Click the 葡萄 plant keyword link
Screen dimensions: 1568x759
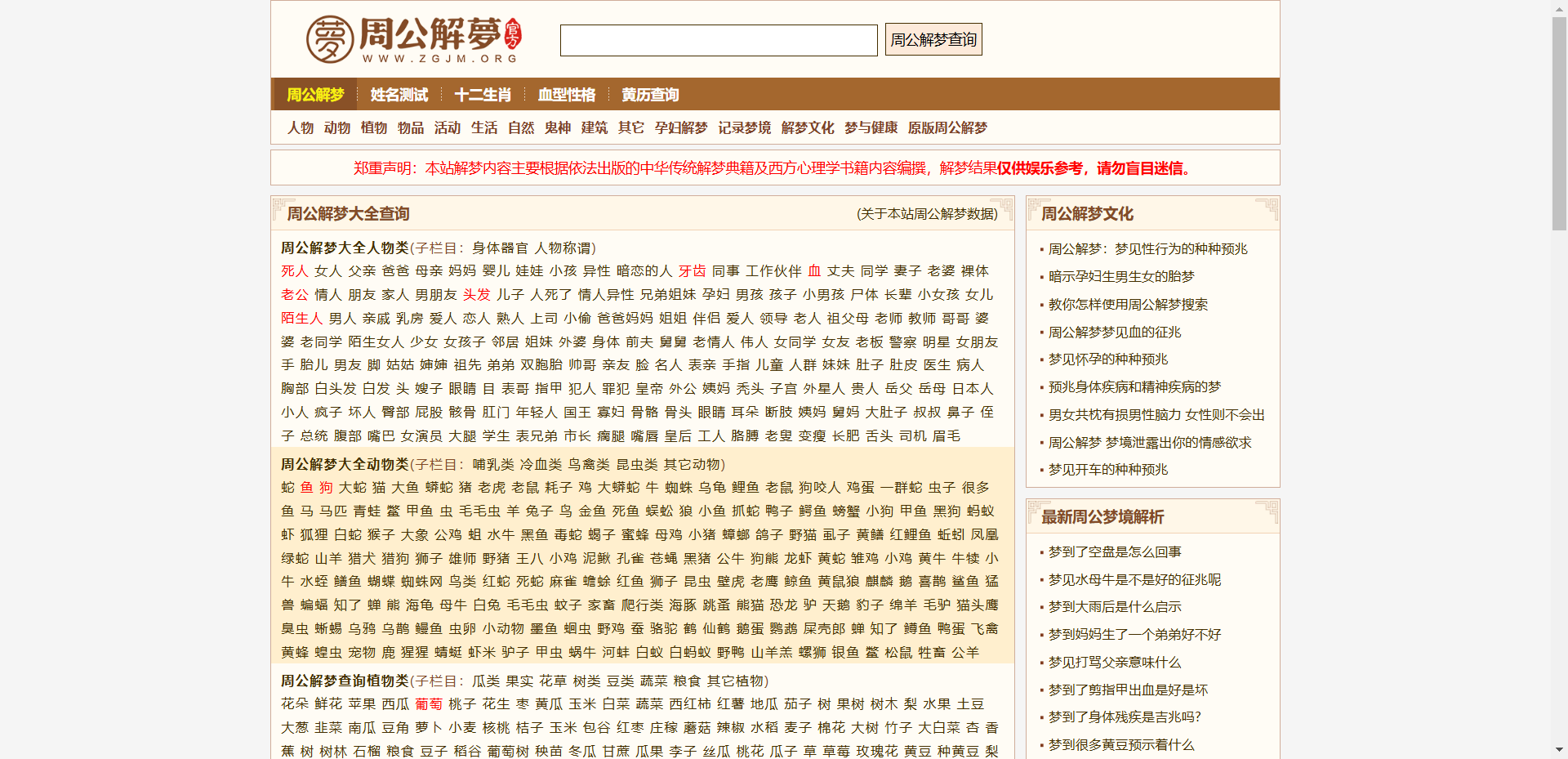point(428,703)
